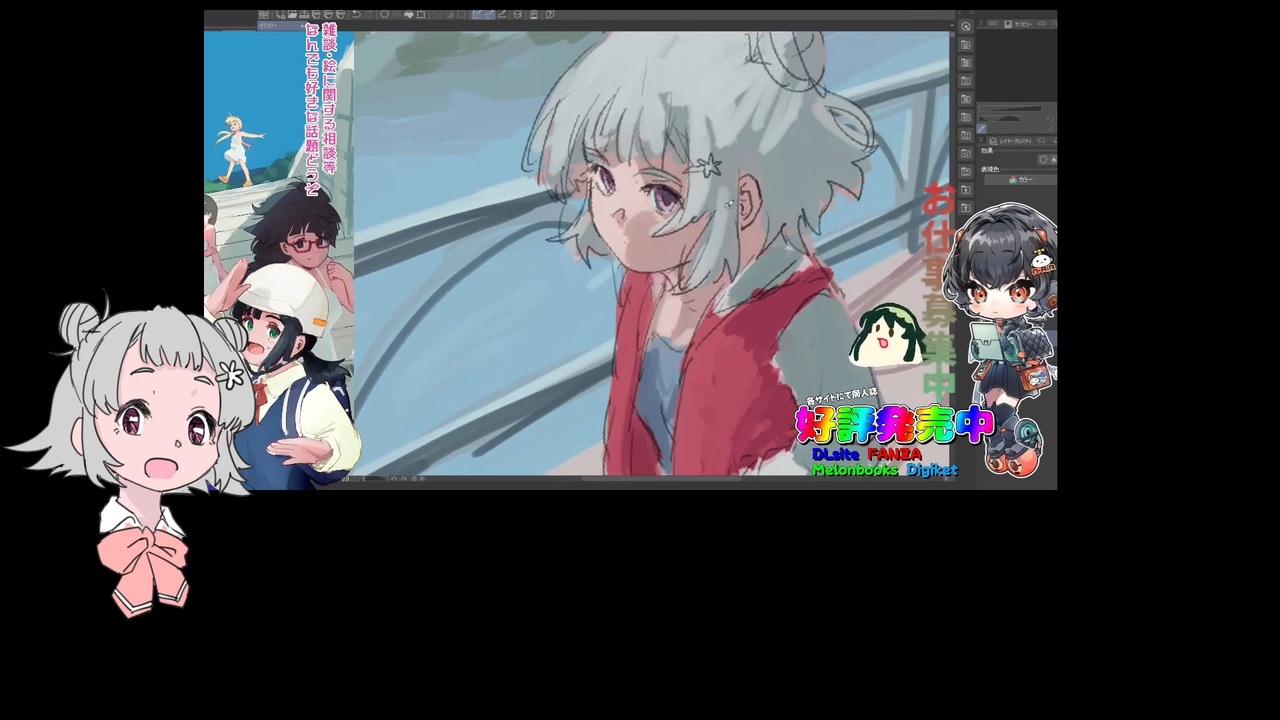Open the 表現色 カラー dropdown

1020,180
